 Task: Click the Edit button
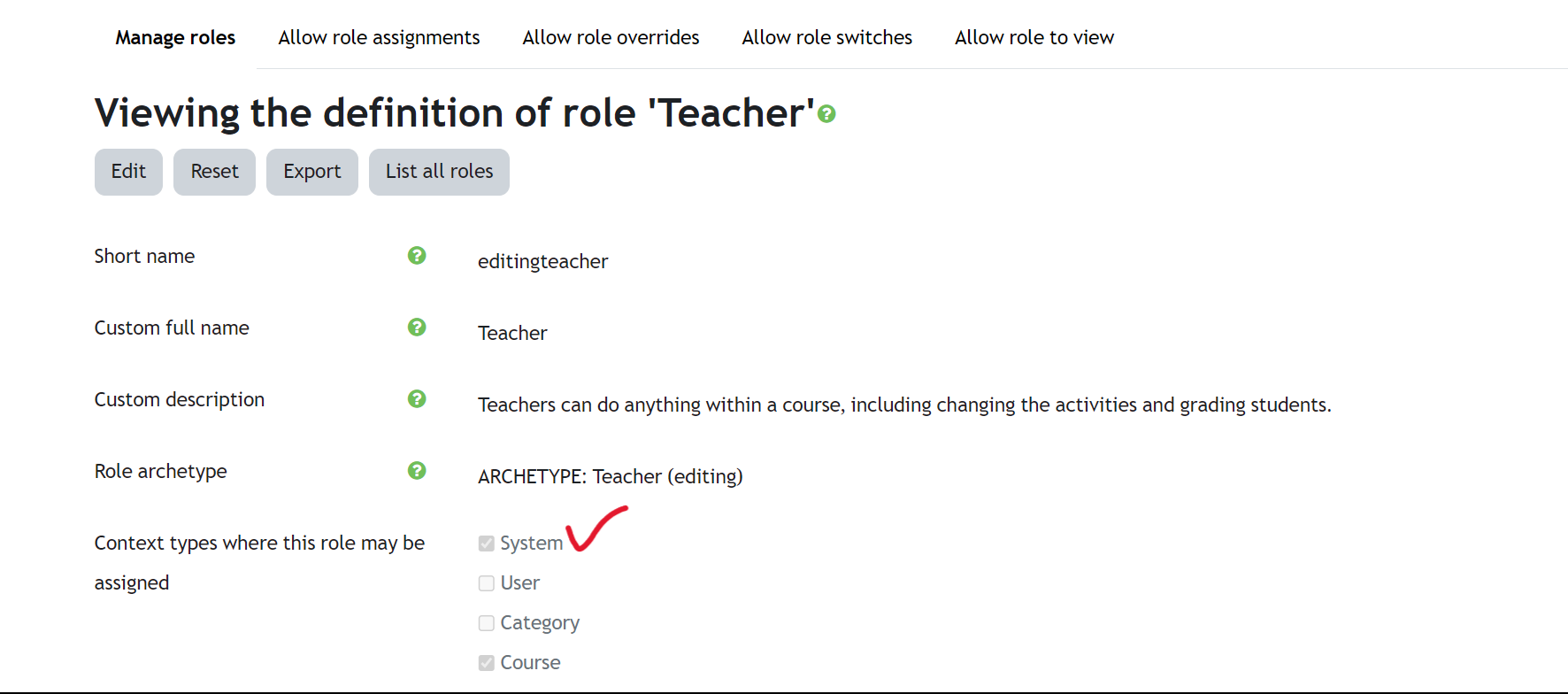tap(128, 172)
